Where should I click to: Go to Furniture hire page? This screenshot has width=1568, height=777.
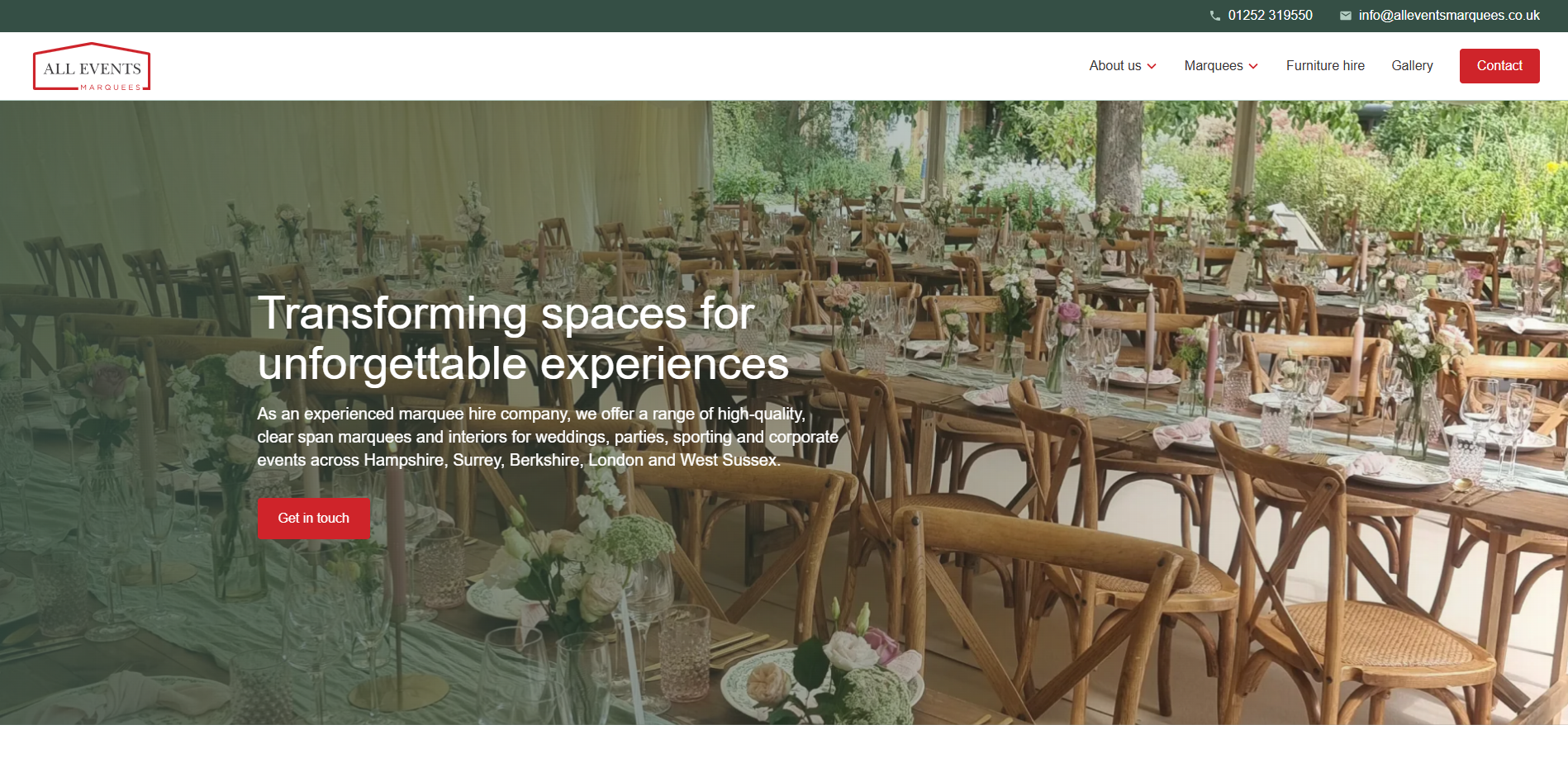coord(1325,66)
